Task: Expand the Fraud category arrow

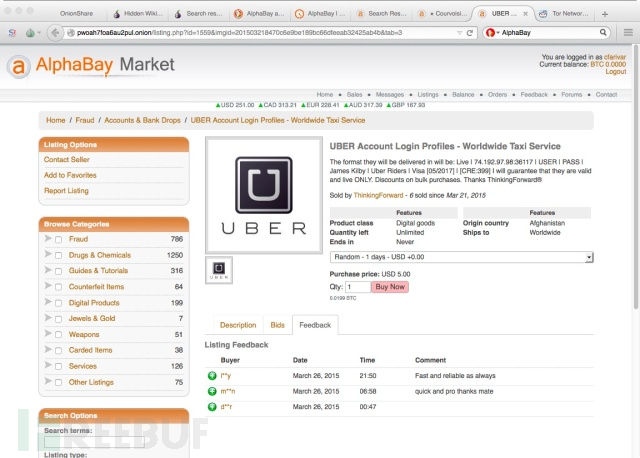Action: coord(48,238)
